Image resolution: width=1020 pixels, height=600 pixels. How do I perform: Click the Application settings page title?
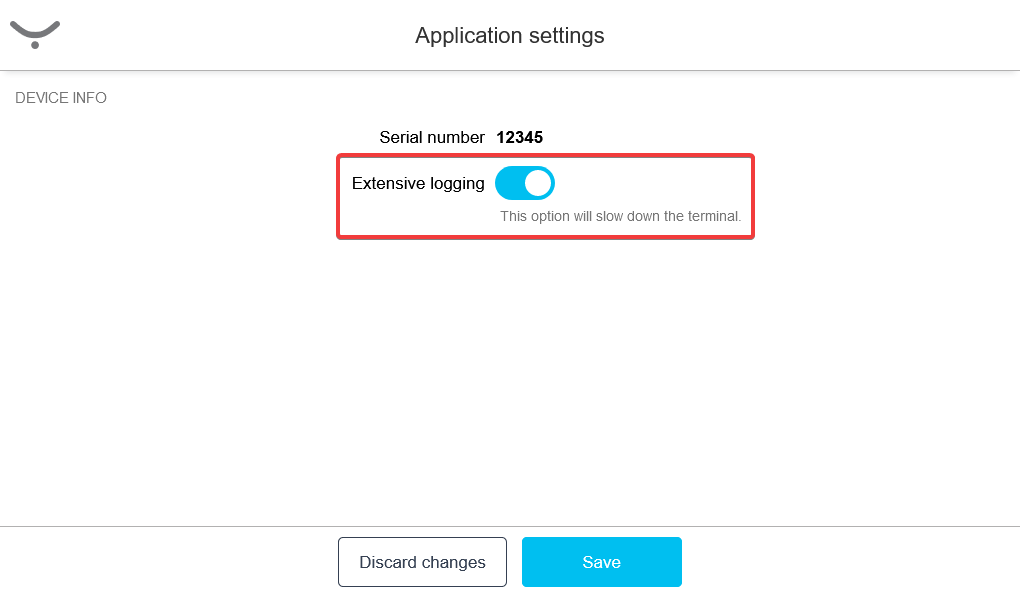point(510,36)
